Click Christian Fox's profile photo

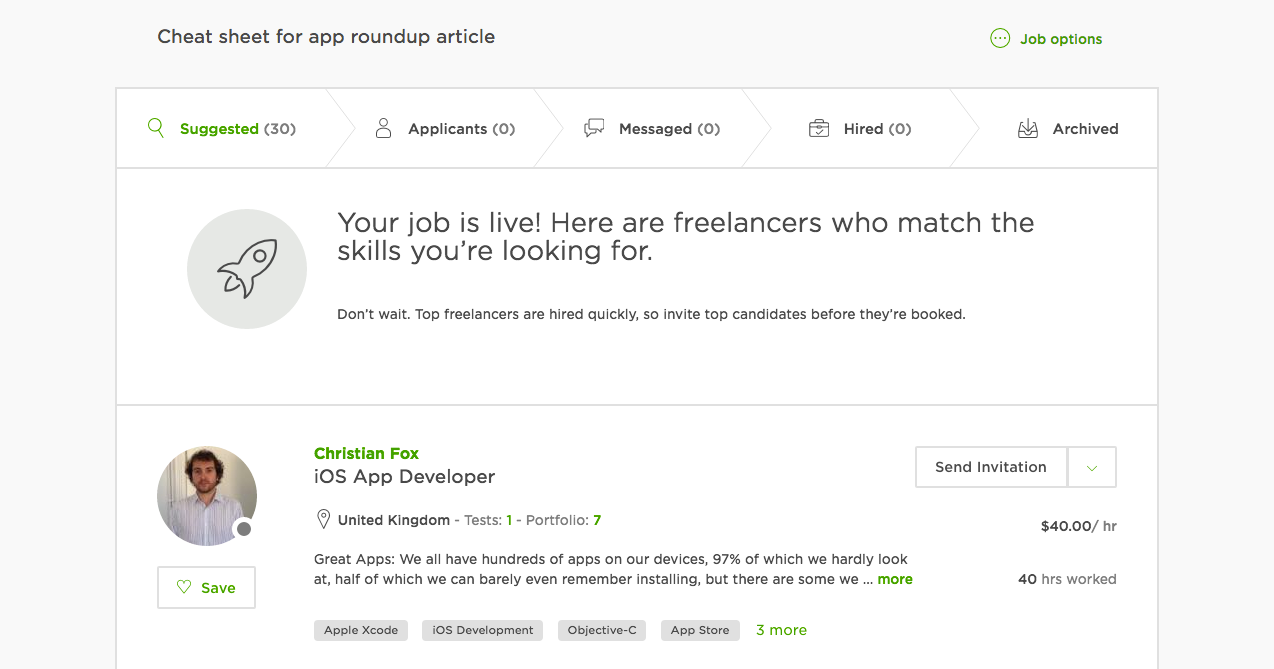coord(207,496)
